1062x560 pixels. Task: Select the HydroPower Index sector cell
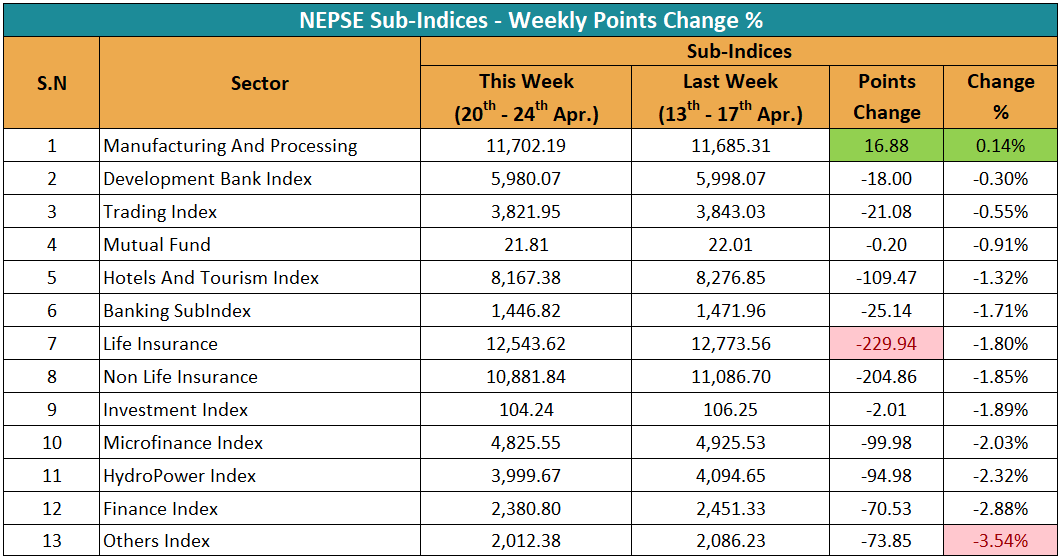click(180, 476)
